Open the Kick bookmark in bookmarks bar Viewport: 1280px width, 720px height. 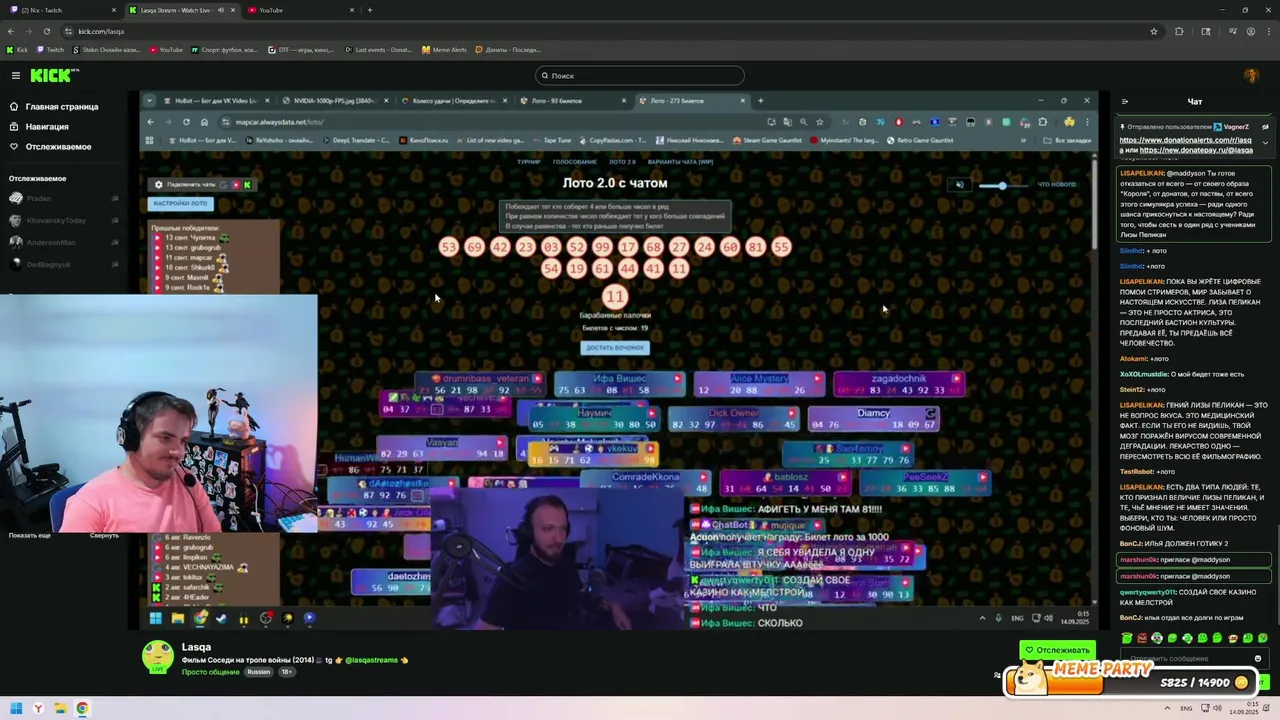point(17,49)
